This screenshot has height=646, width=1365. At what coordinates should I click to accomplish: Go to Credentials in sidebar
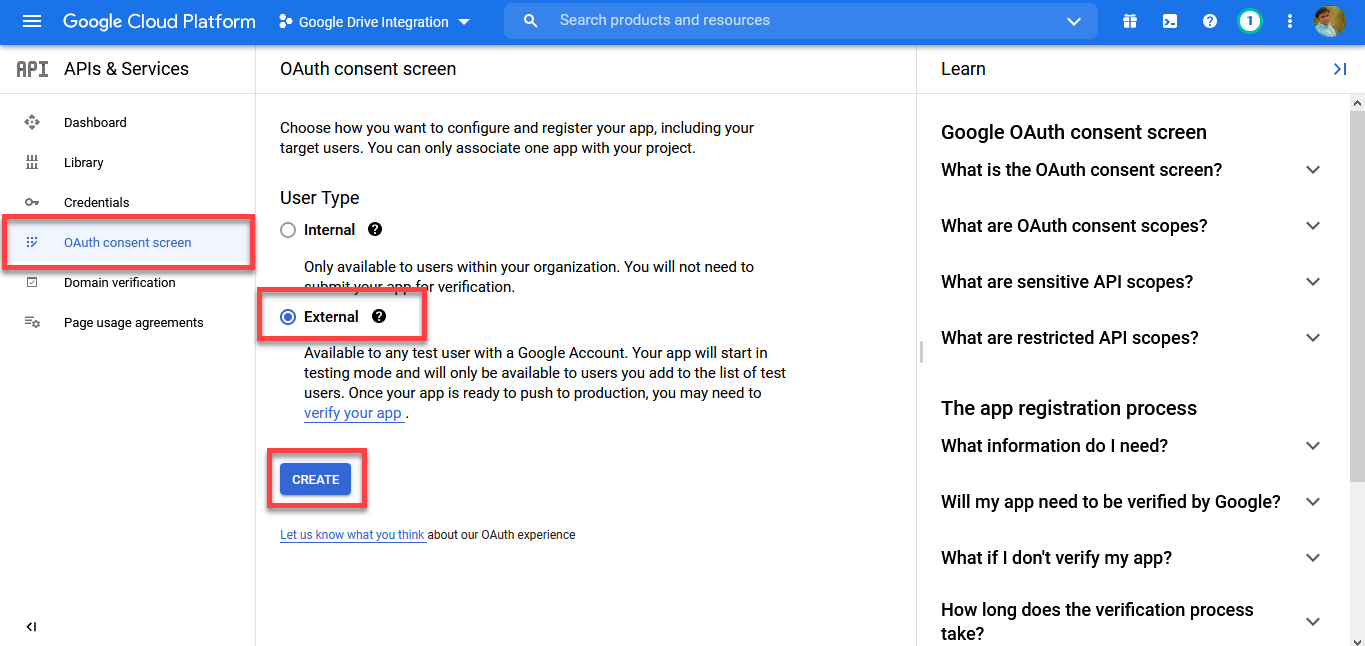(96, 203)
